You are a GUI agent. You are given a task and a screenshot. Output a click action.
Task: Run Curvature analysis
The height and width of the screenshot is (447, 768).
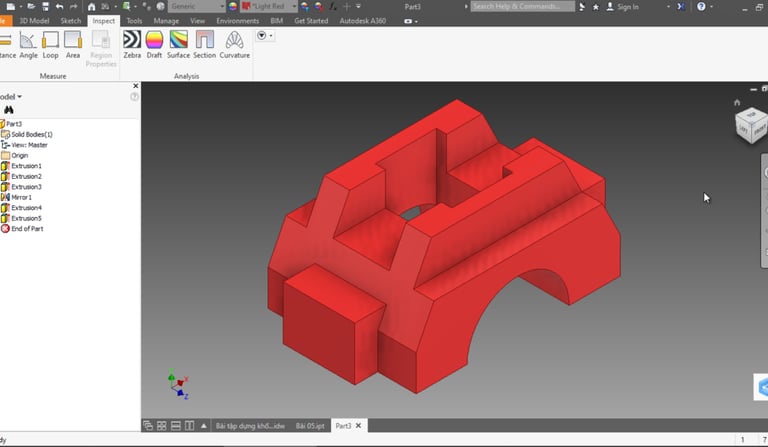235,45
